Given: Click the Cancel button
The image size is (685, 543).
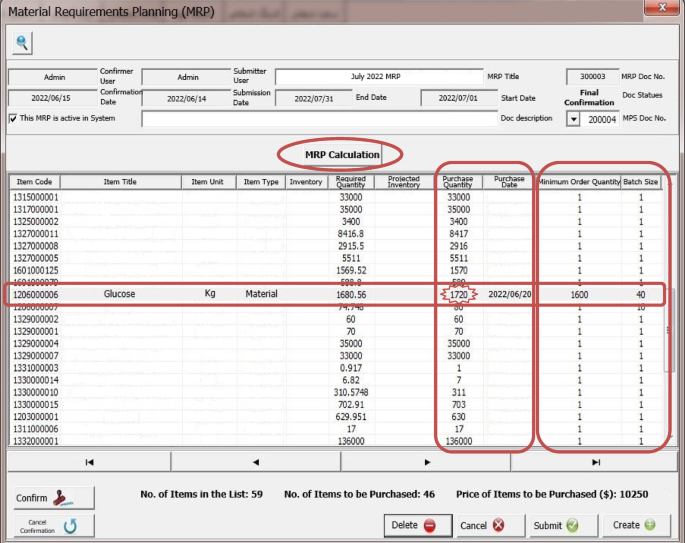Looking at the screenshot, I should coord(482,525).
